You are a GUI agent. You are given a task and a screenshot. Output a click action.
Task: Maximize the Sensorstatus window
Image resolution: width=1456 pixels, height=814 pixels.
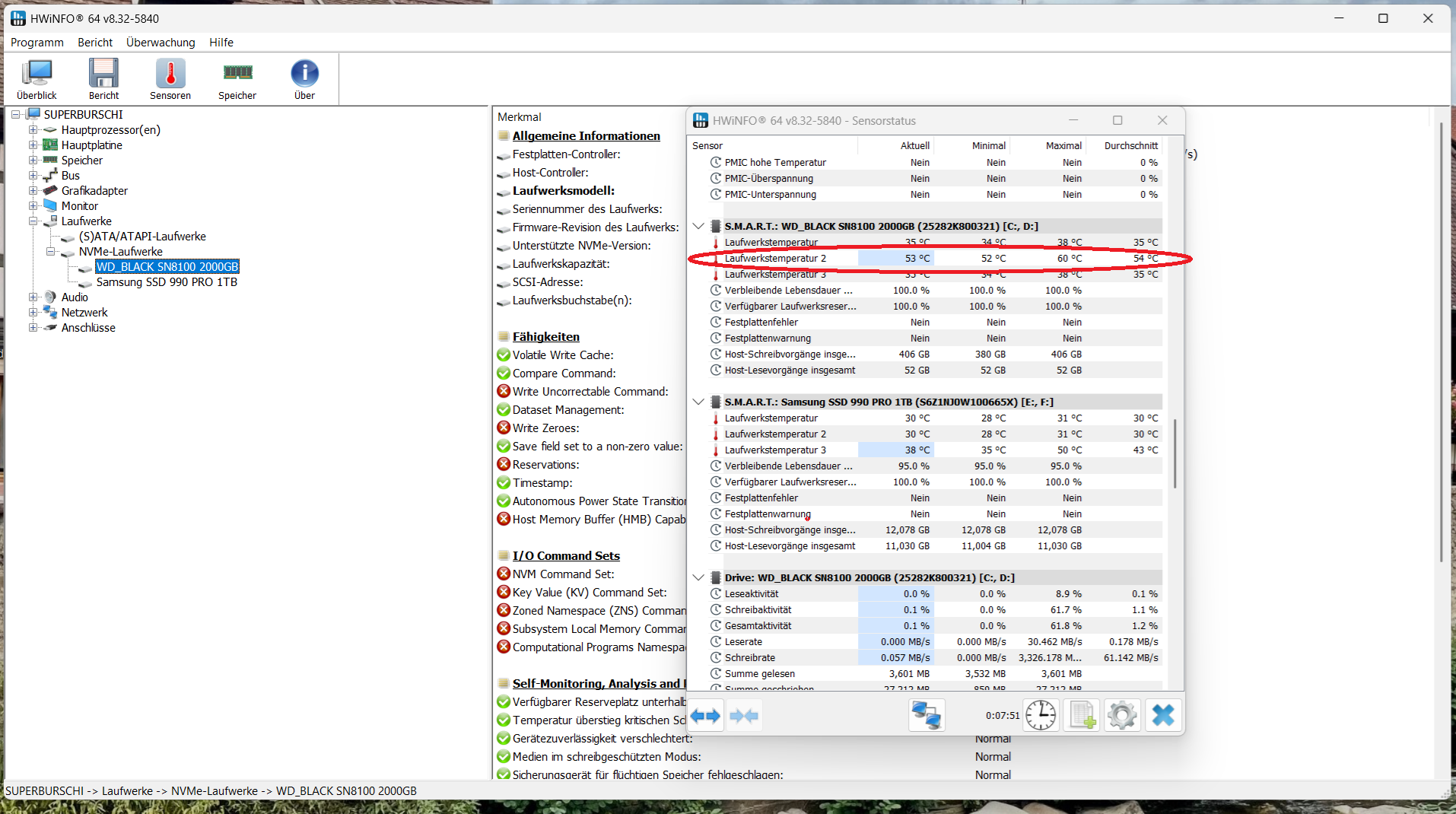pyautogui.click(x=1117, y=121)
